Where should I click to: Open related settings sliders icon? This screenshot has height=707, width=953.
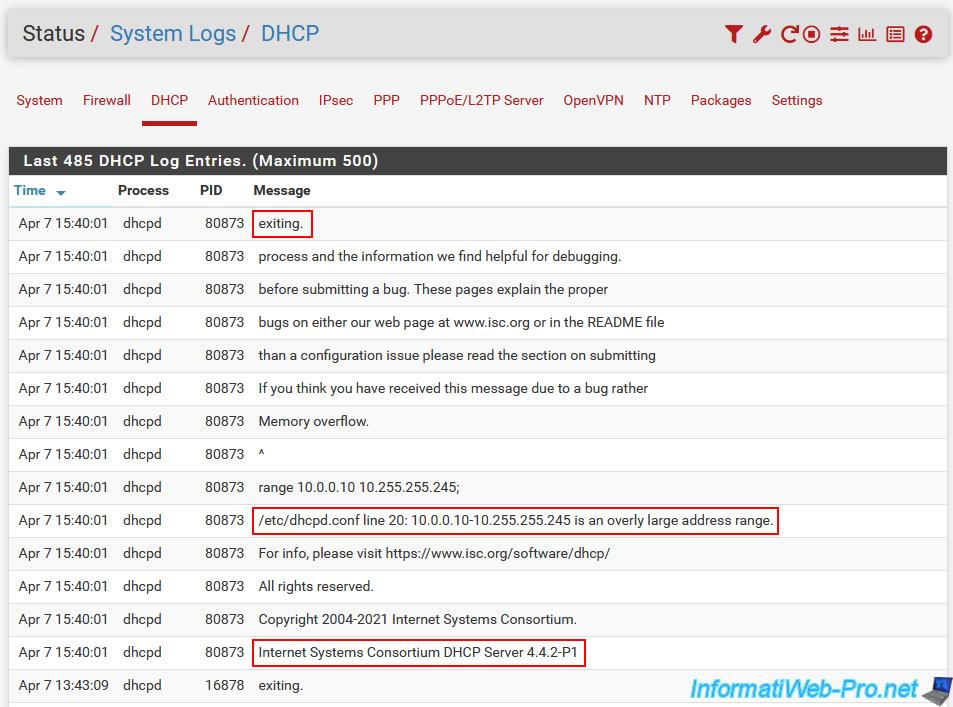(839, 34)
